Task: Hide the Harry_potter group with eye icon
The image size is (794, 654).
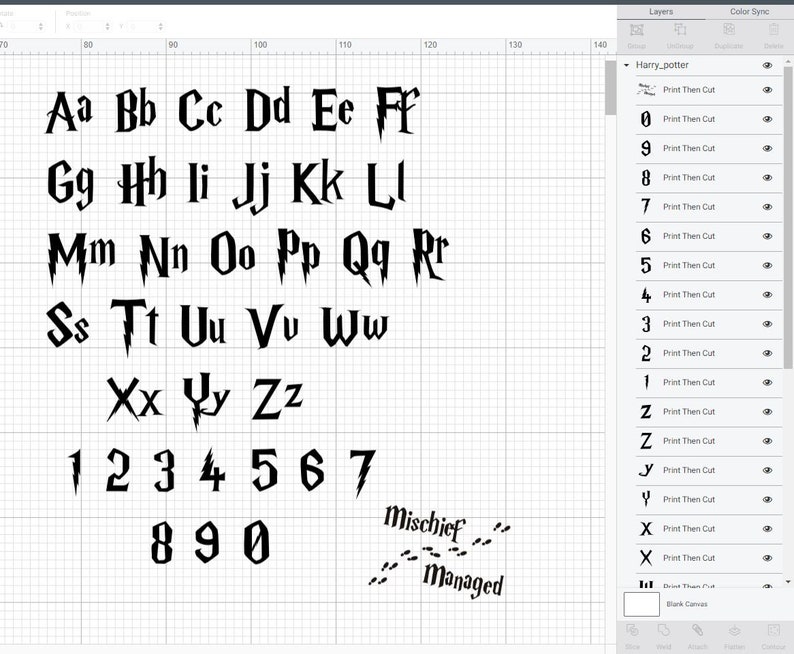Action: tap(767, 65)
